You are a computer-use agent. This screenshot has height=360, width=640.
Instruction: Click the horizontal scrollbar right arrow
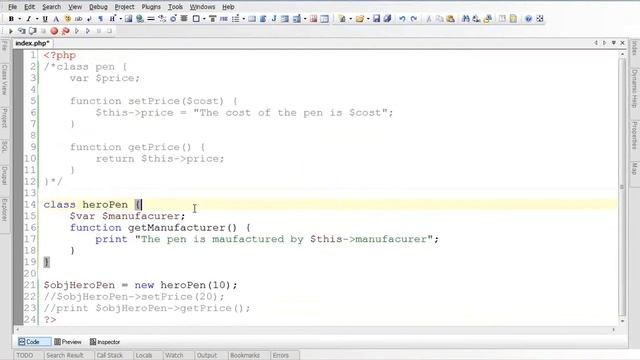coord(613,329)
